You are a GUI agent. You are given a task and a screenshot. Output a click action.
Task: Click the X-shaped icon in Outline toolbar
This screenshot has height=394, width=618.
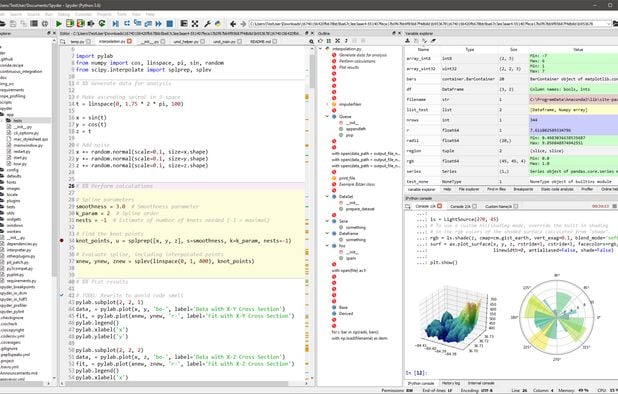point(337,41)
